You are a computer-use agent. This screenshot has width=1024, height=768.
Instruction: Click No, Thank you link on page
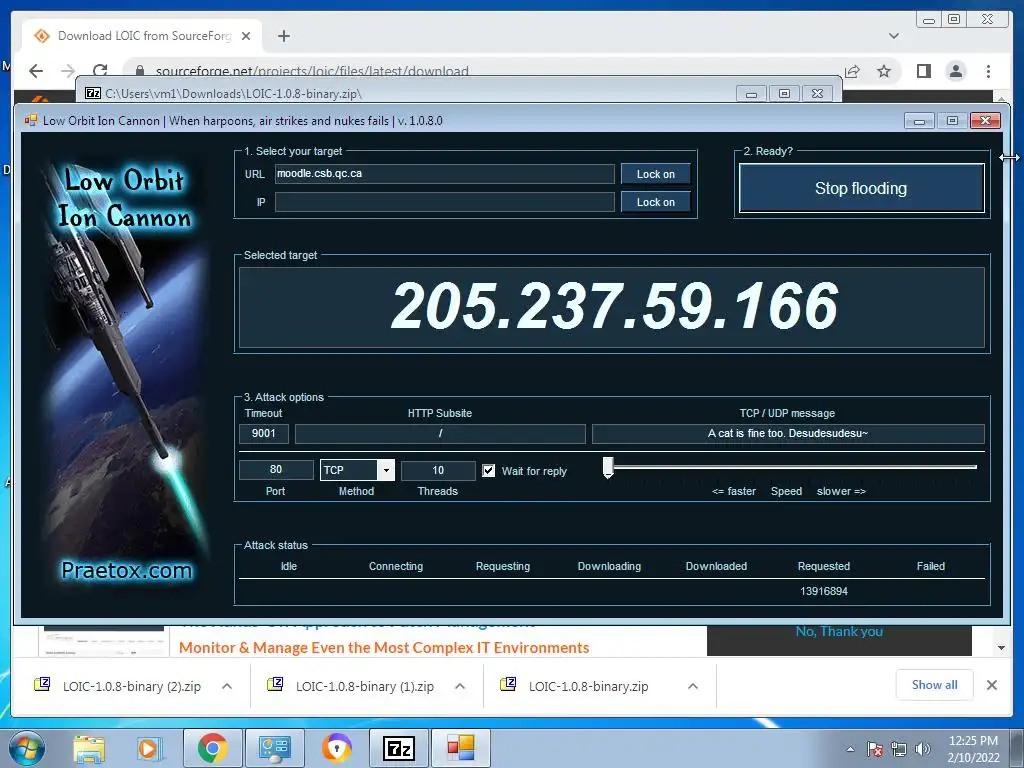point(839,632)
